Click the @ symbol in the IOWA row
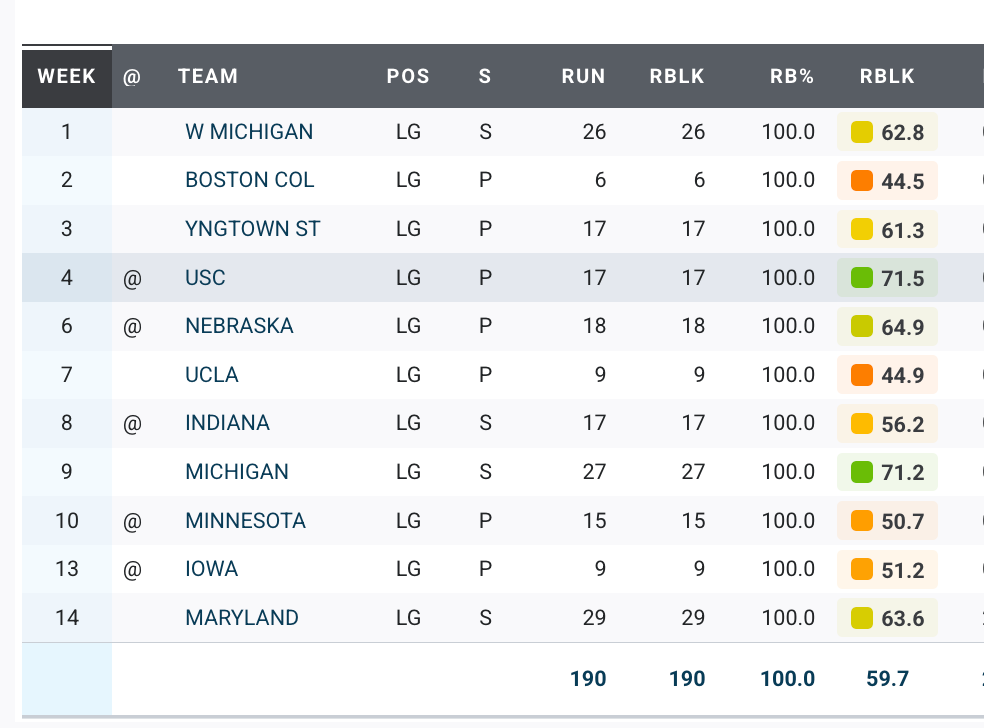The height and width of the screenshot is (728, 984). pyautogui.click(x=132, y=570)
